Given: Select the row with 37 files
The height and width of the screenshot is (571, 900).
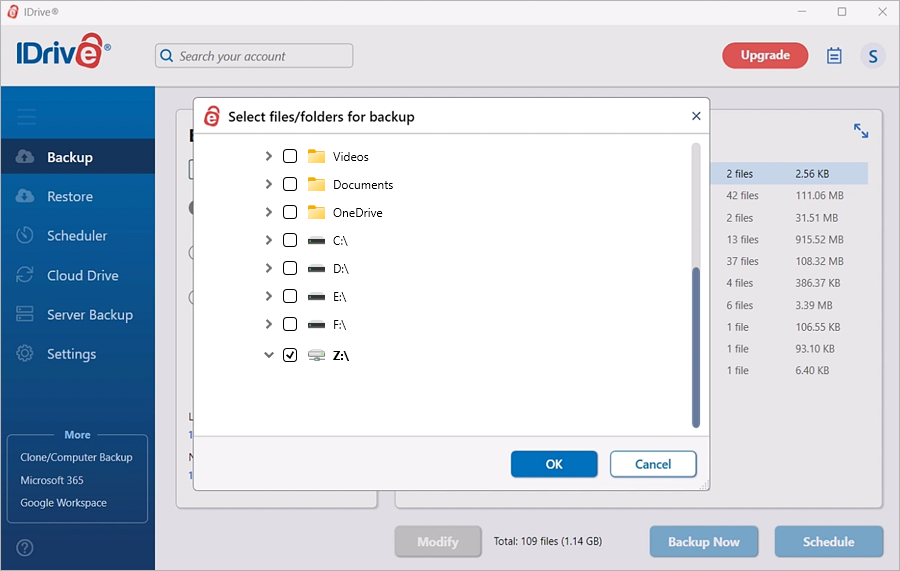Looking at the screenshot, I should [x=789, y=261].
